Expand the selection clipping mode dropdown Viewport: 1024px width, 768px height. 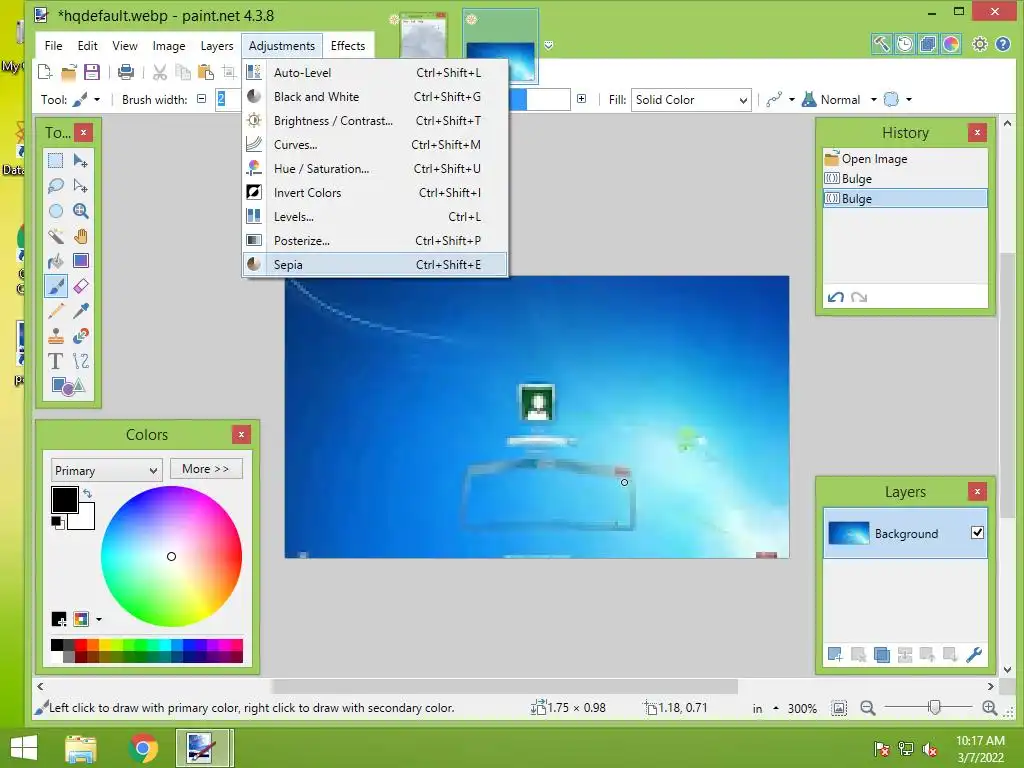point(908,100)
